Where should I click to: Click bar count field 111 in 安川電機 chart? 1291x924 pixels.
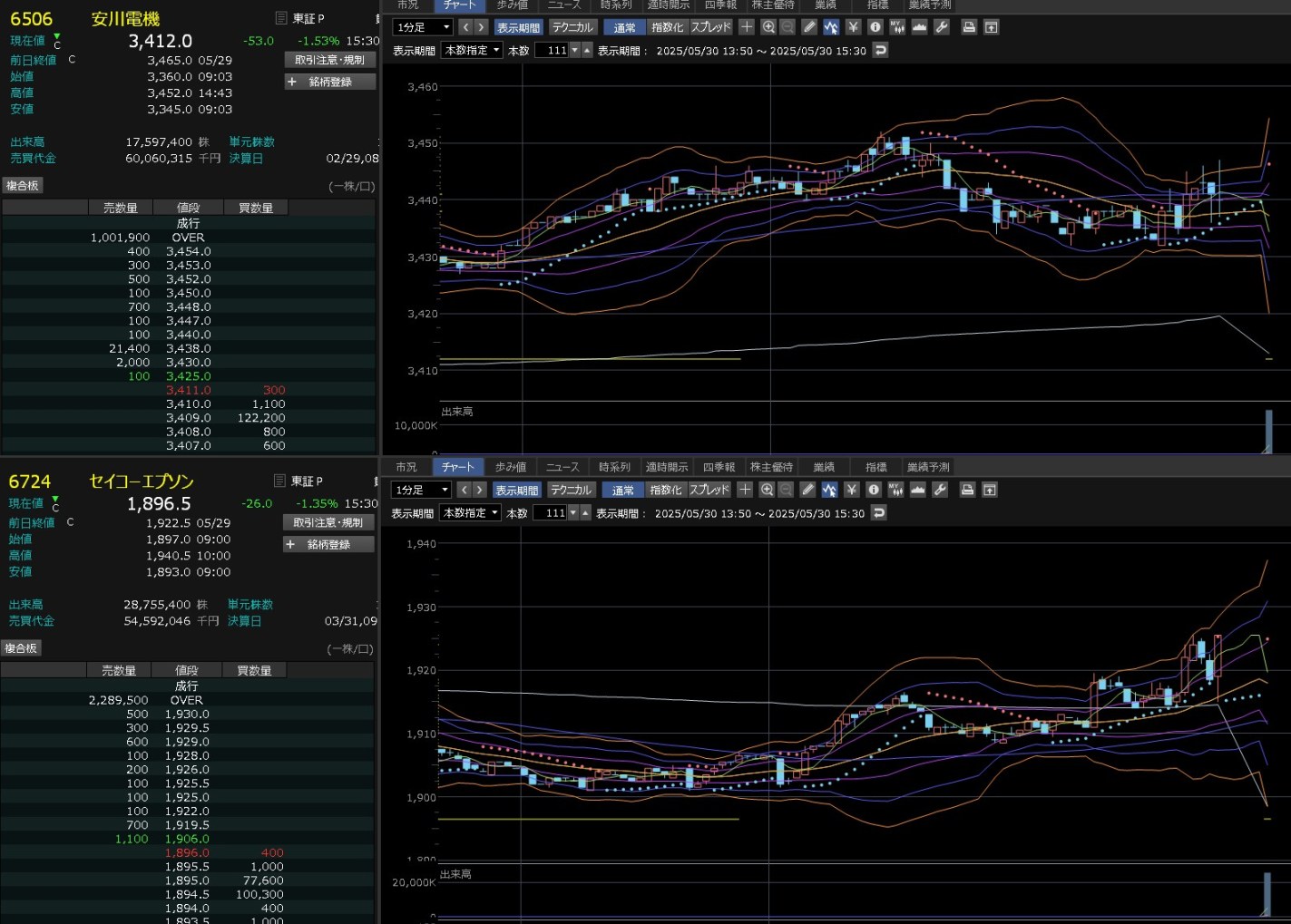(x=552, y=50)
